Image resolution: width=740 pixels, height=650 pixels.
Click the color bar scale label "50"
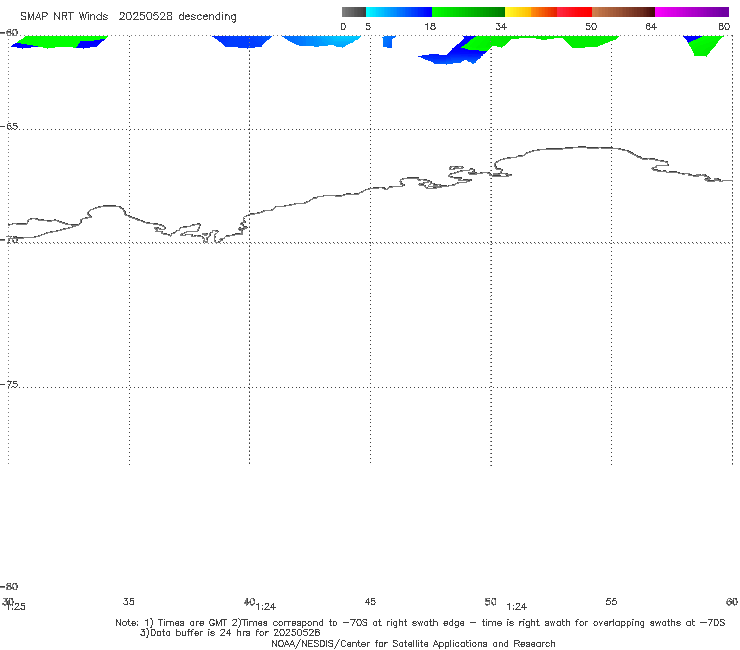pyautogui.click(x=591, y=26)
